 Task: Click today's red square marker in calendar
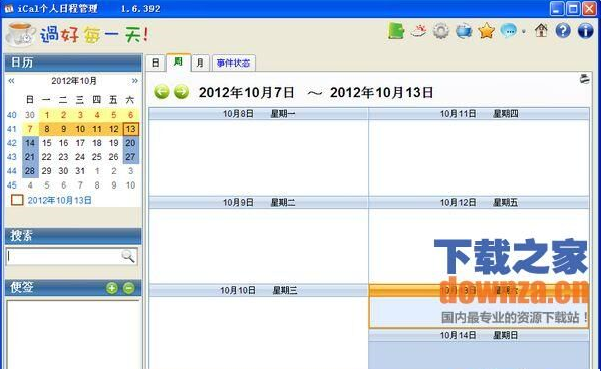coord(17,200)
